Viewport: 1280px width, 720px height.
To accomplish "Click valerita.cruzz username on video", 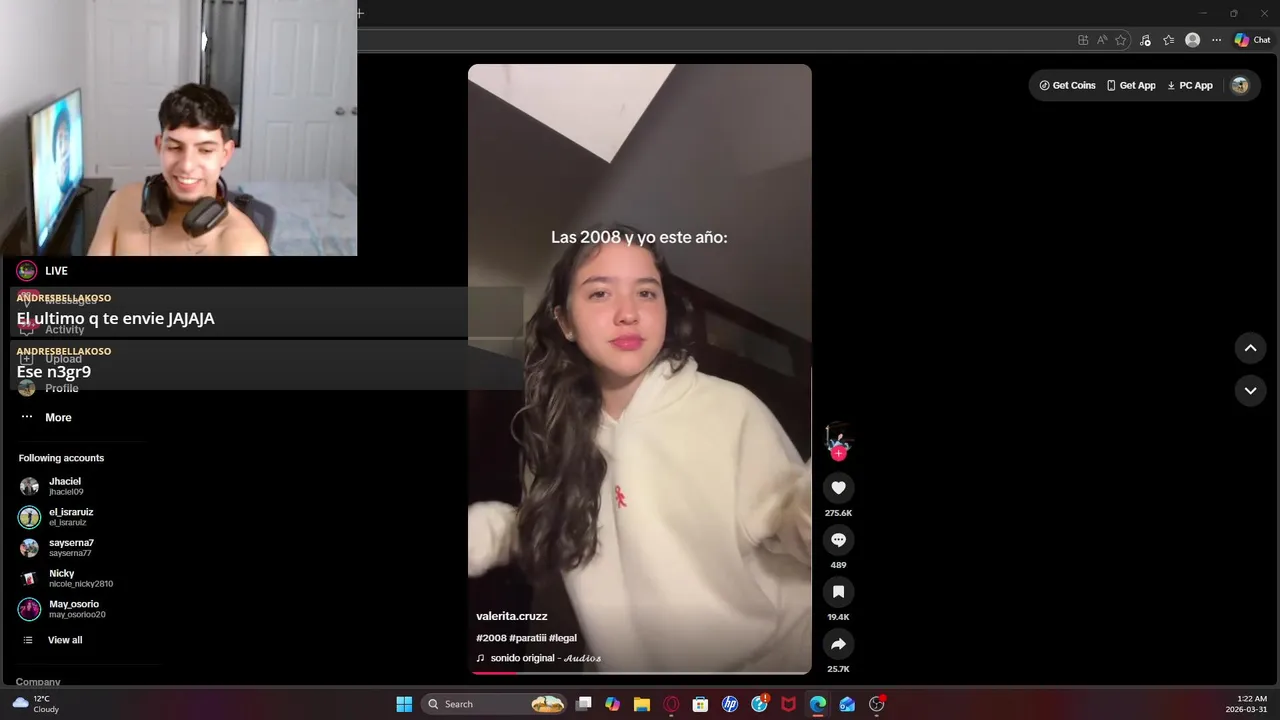I will pyautogui.click(x=512, y=616).
